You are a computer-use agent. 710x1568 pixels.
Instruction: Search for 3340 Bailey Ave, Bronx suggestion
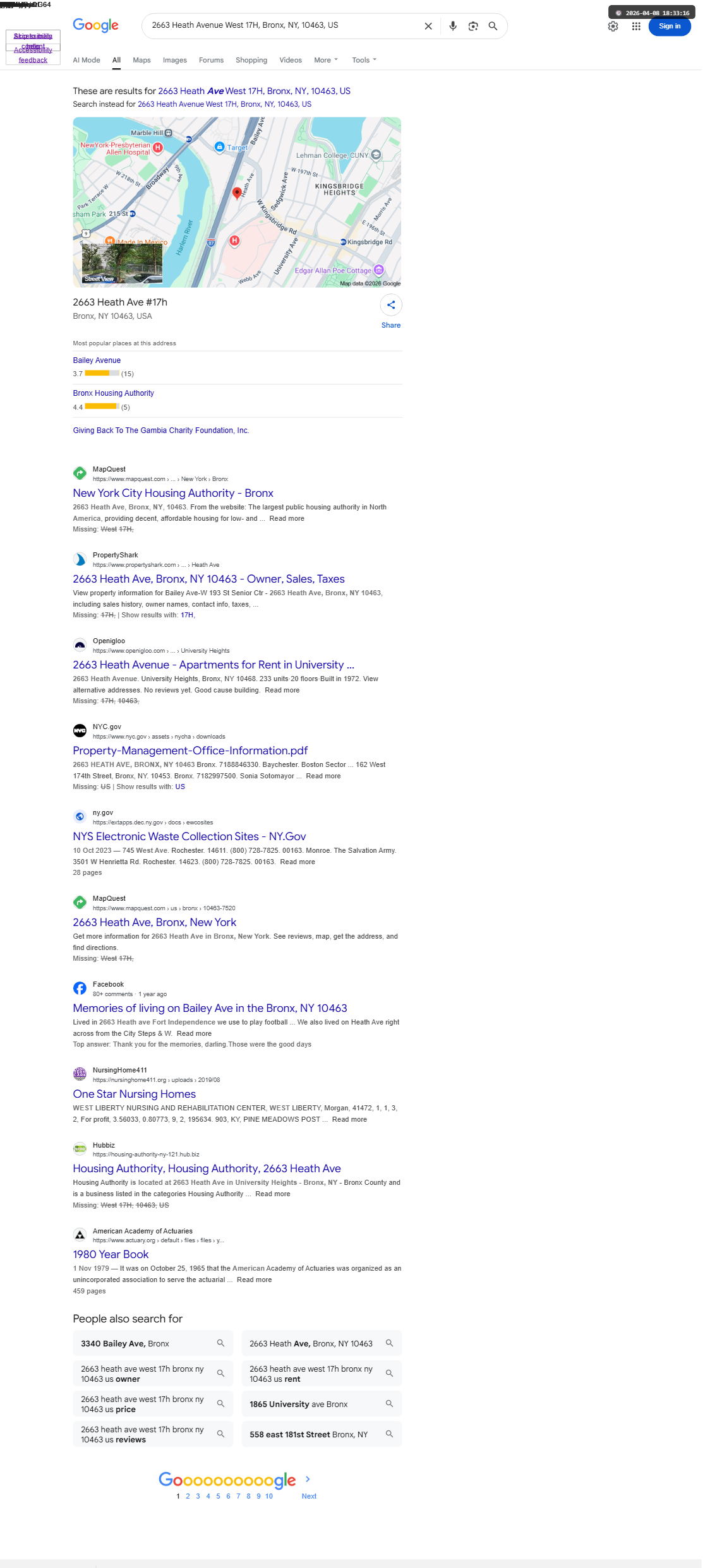tap(153, 1343)
